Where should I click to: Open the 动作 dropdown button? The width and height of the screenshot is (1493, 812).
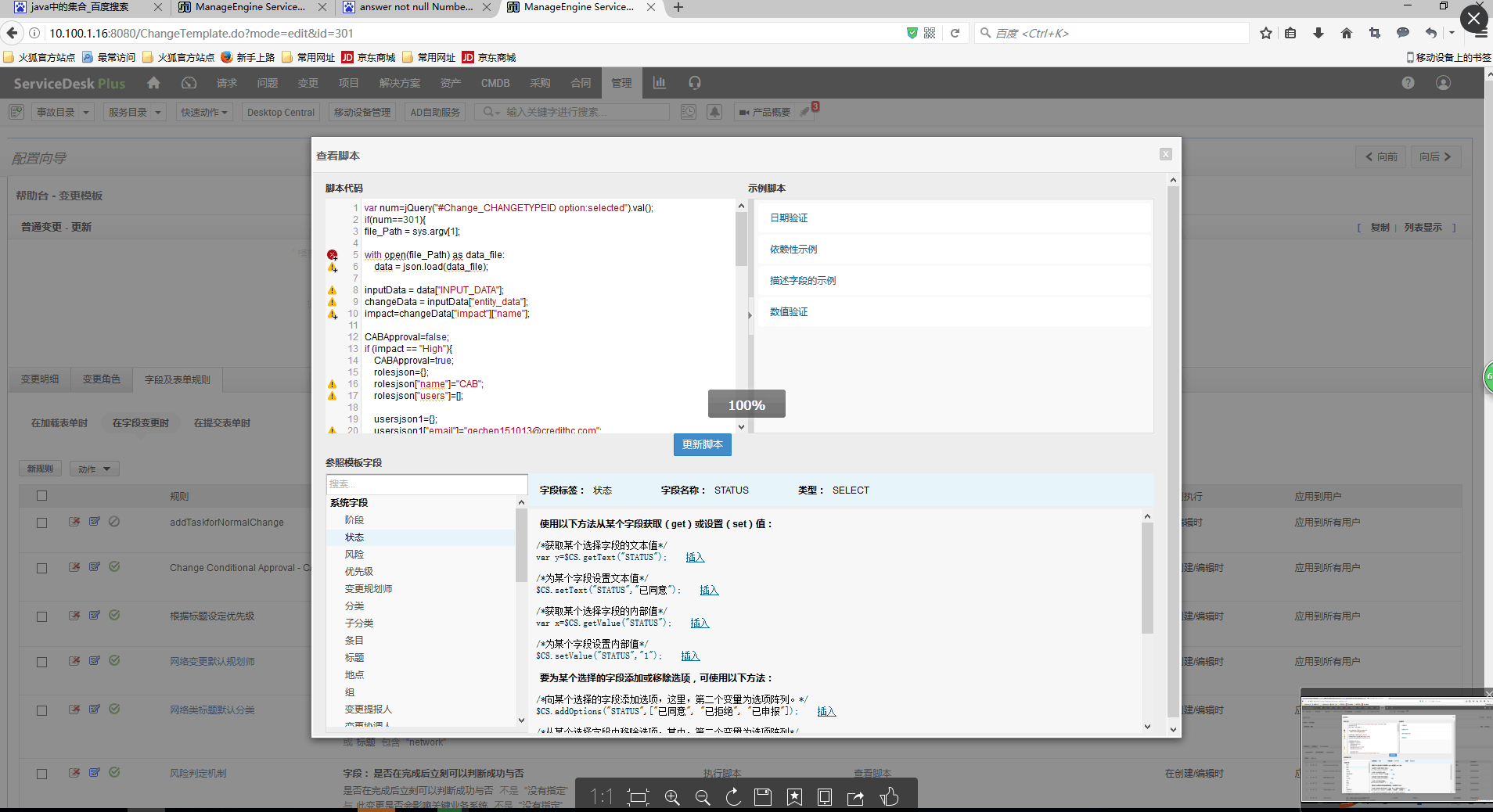click(x=94, y=469)
